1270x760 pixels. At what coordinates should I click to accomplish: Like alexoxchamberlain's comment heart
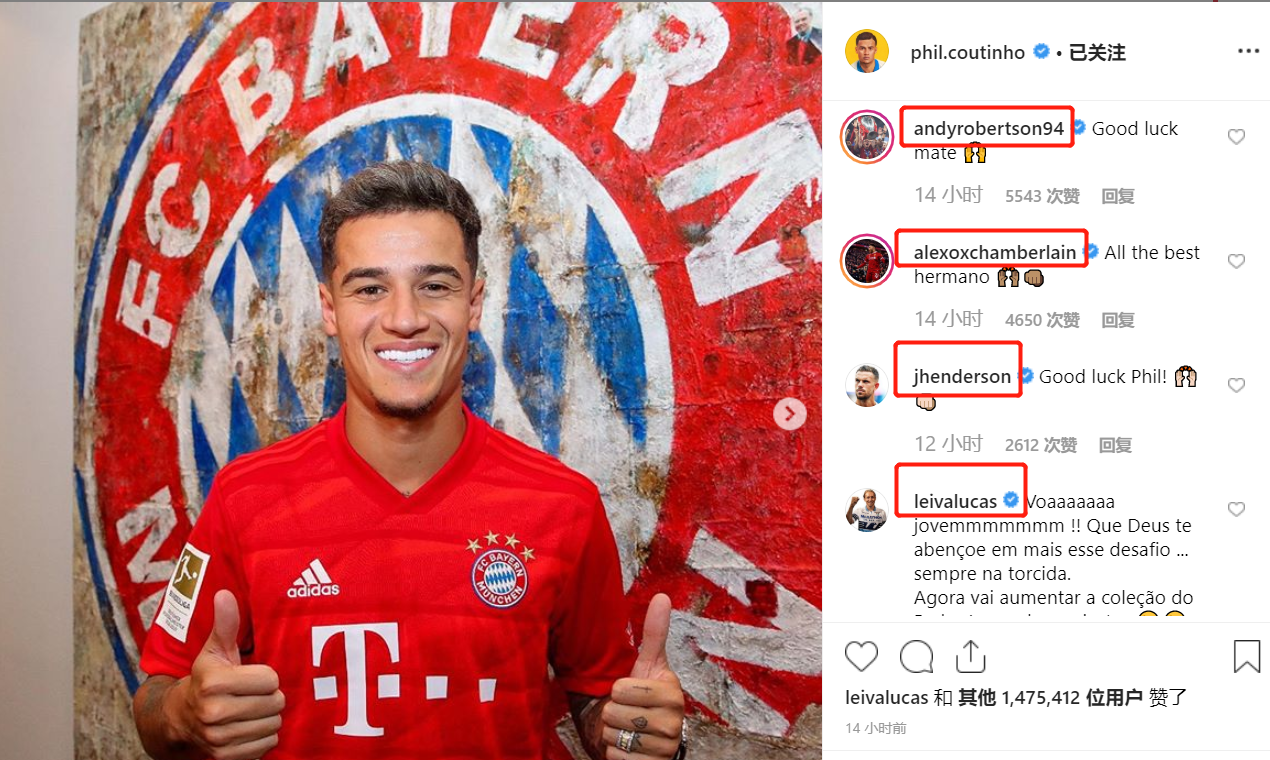click(x=1236, y=261)
